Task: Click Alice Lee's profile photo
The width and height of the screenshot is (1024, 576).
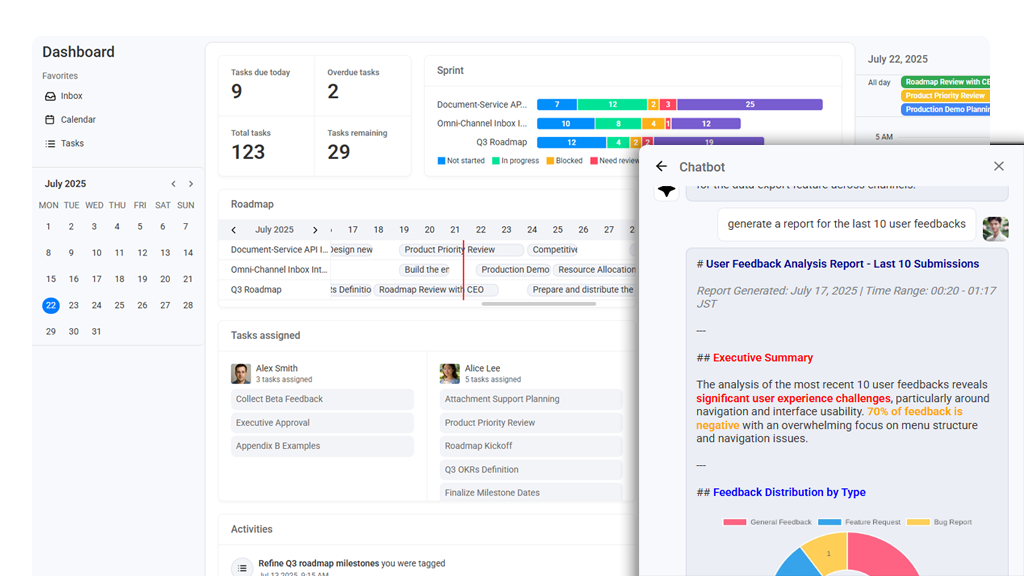Action: (x=450, y=374)
